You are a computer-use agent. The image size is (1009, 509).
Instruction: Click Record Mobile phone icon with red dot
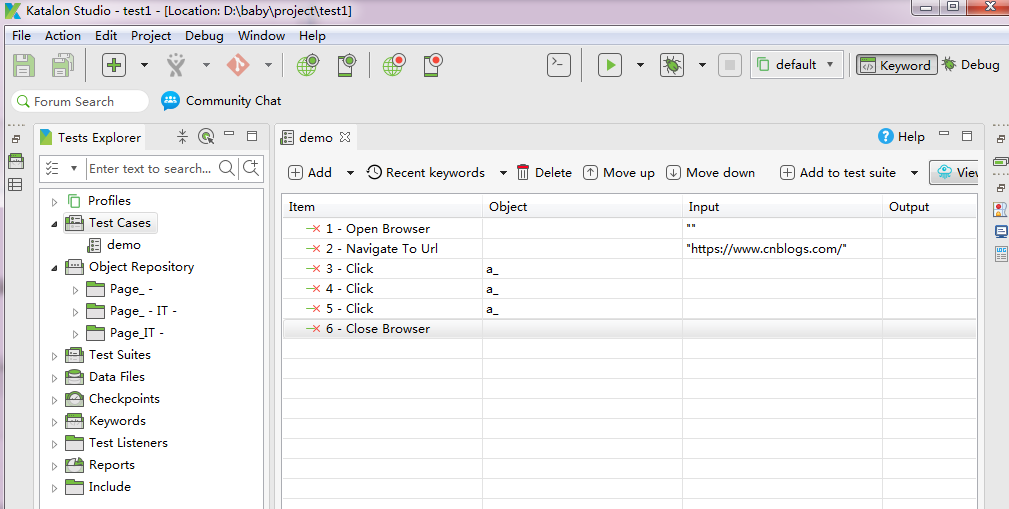click(x=432, y=65)
